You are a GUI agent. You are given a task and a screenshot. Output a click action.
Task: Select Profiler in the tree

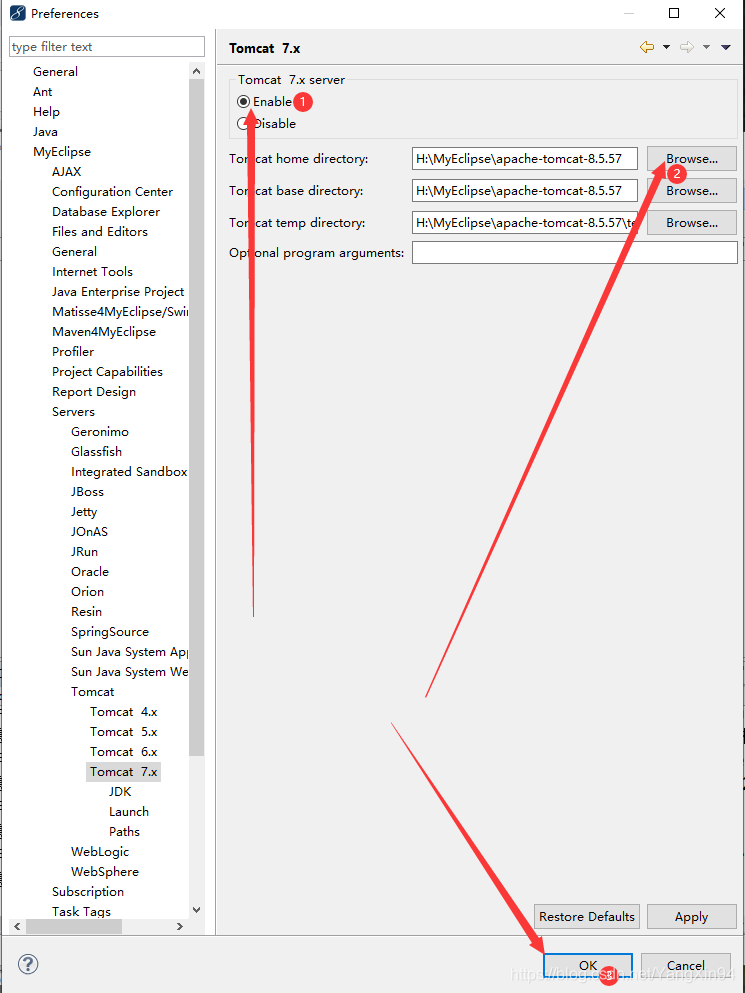pos(73,351)
